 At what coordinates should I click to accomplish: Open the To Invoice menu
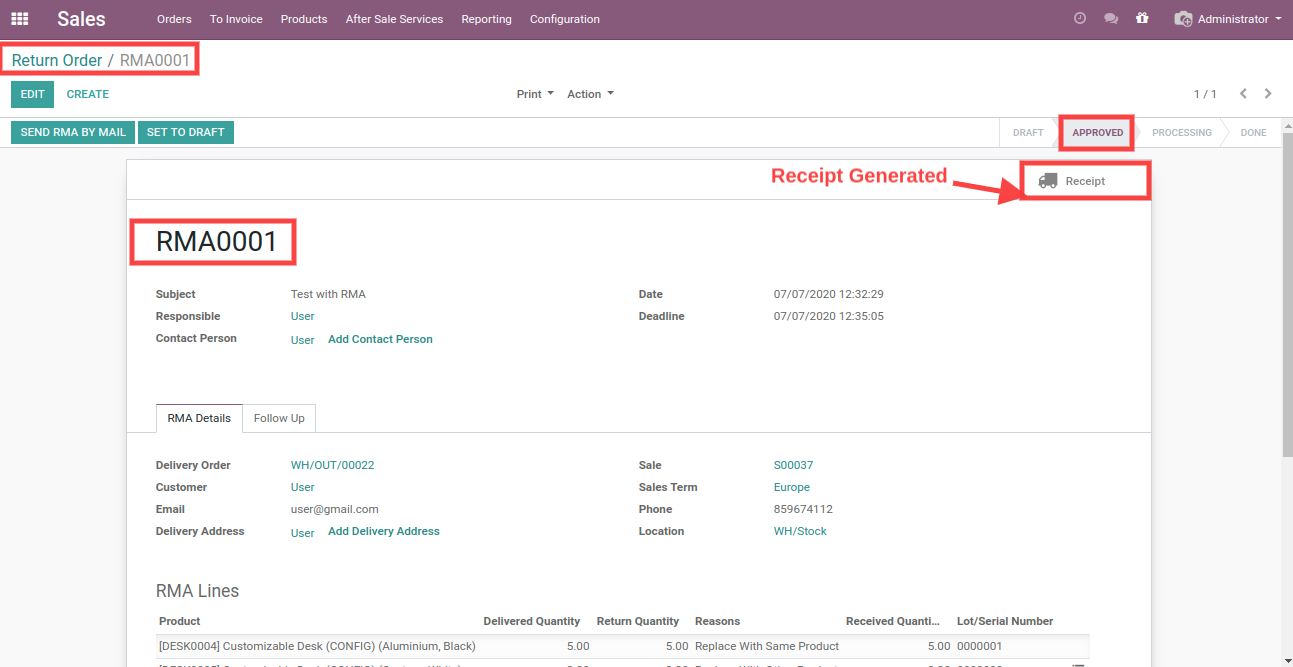(236, 19)
